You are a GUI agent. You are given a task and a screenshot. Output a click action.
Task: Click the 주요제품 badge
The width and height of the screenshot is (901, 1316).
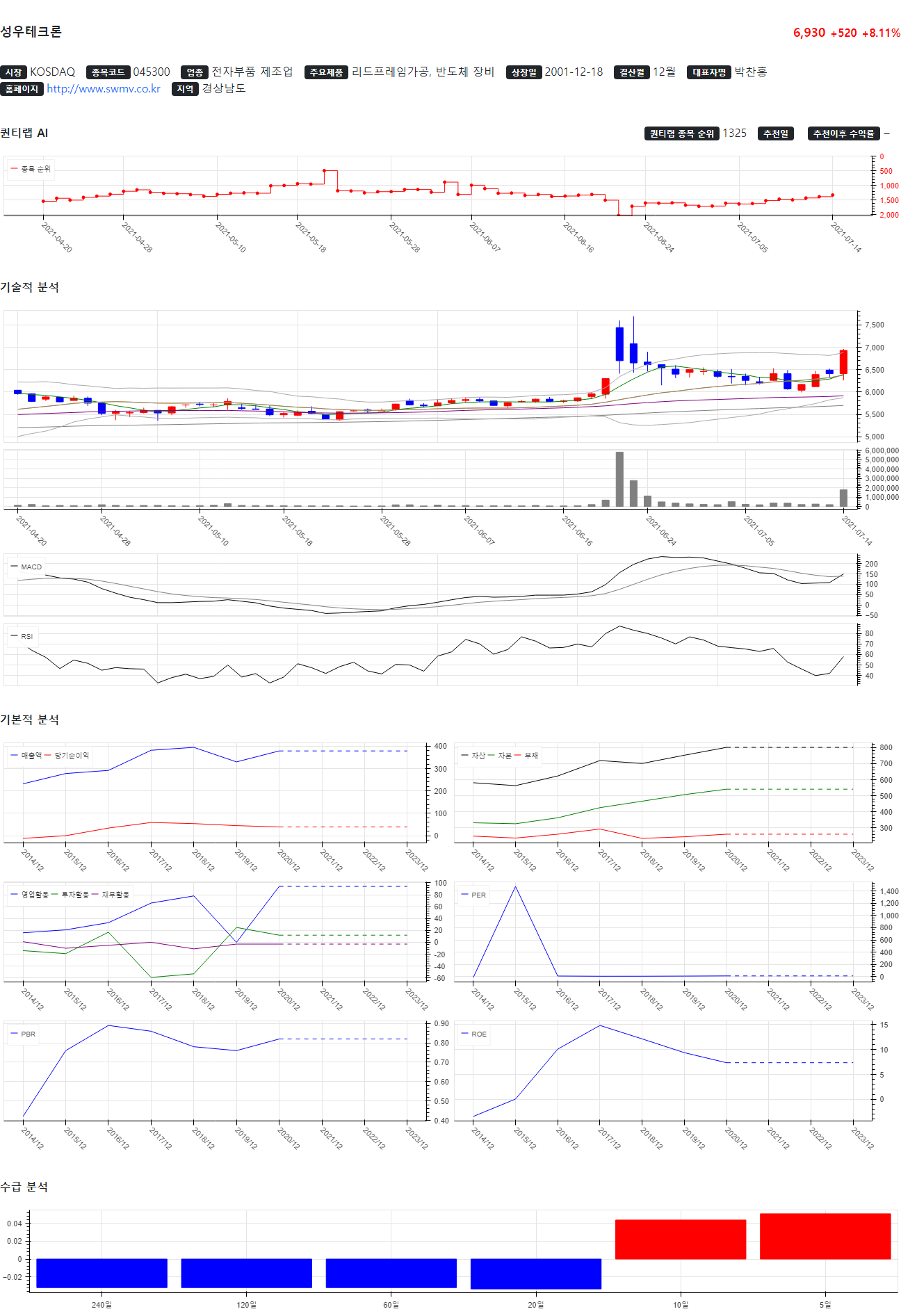click(326, 72)
